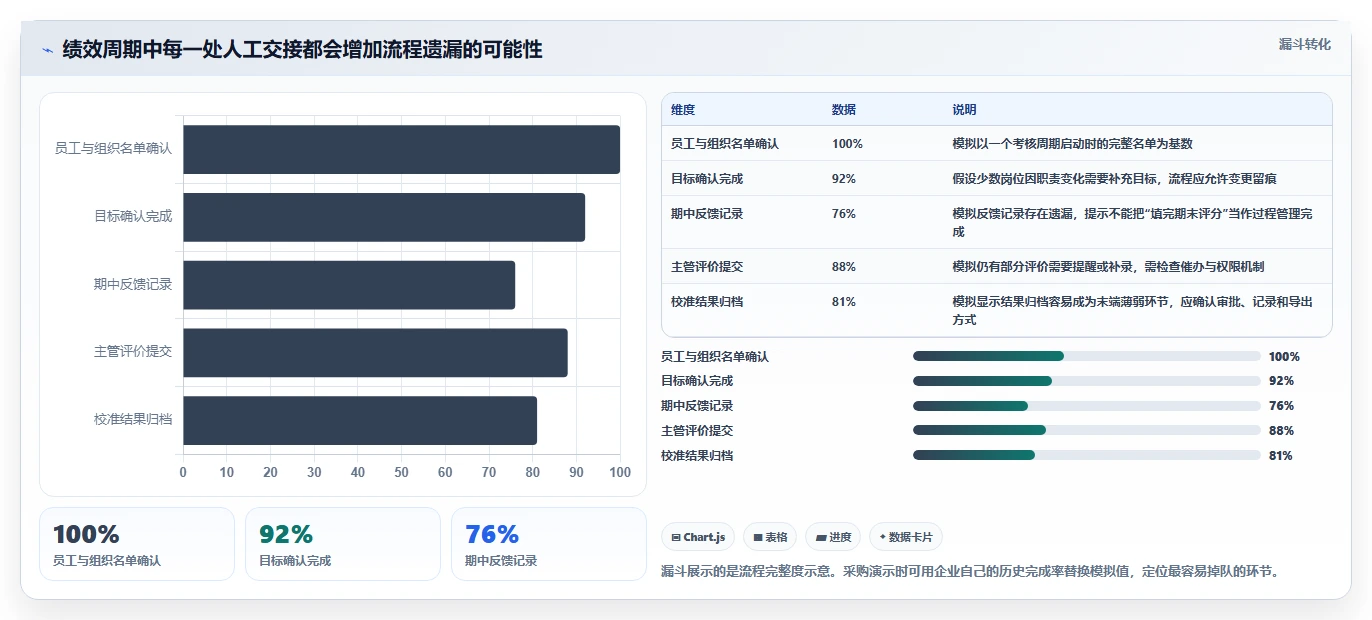Viewport: 1372px width, 620px height.
Task: Click the 期中反馈记录 76% progress bar
Action: point(1086,406)
